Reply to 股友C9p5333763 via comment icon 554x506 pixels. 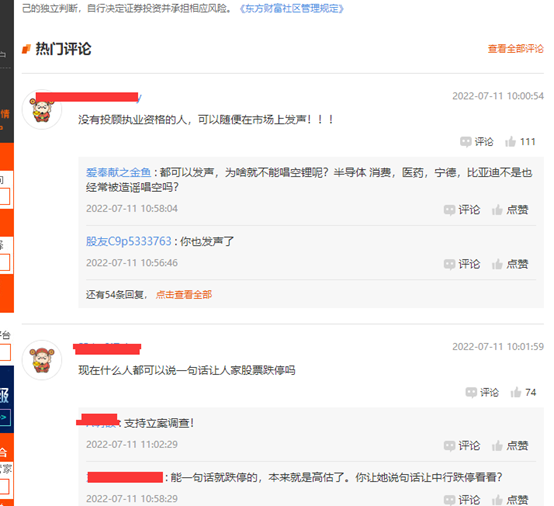point(462,264)
